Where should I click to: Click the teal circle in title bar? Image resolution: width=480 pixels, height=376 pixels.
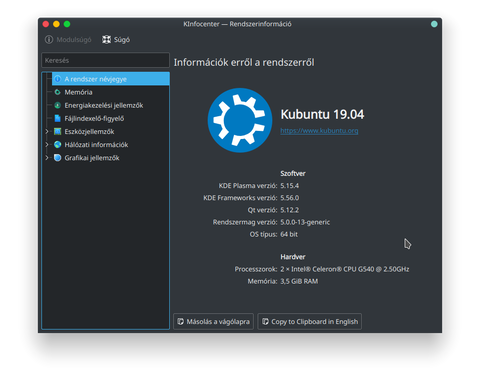[x=434, y=24]
